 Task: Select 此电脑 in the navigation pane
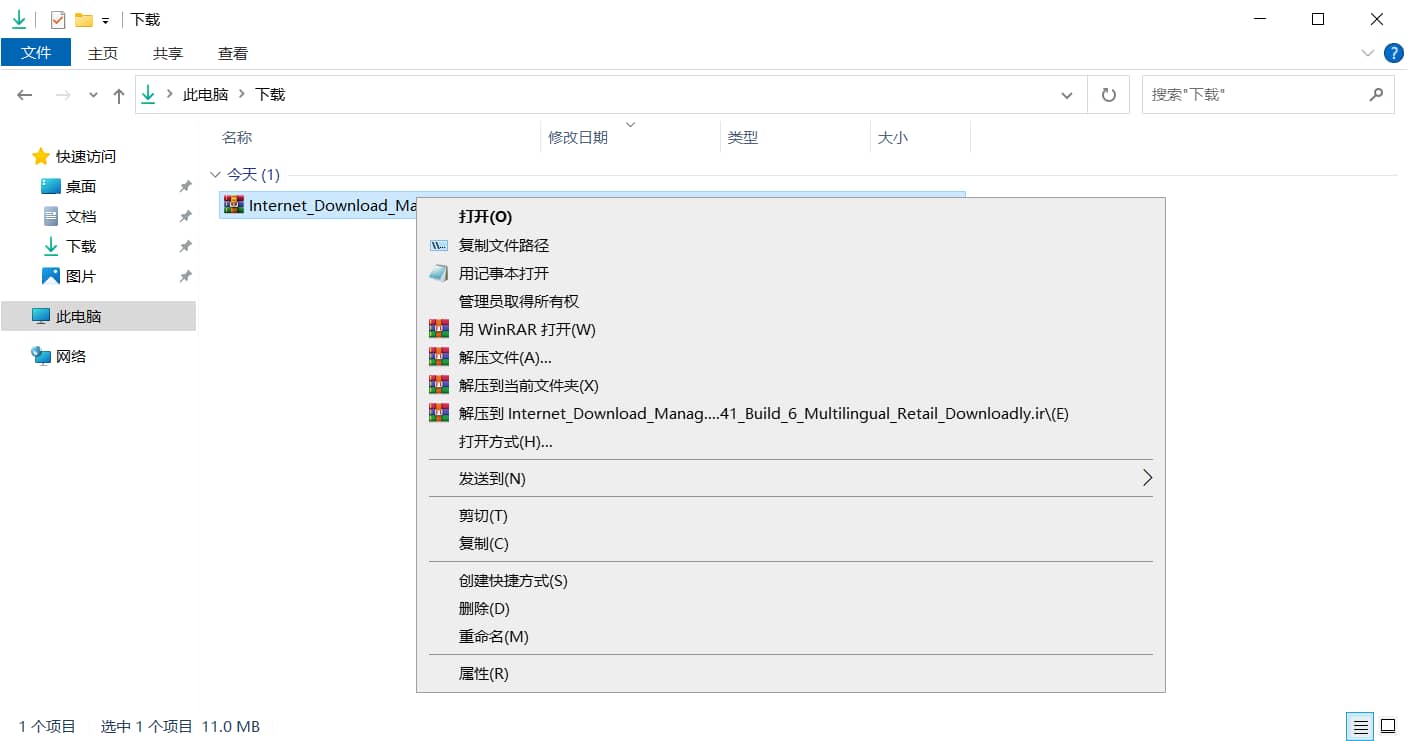(x=98, y=316)
